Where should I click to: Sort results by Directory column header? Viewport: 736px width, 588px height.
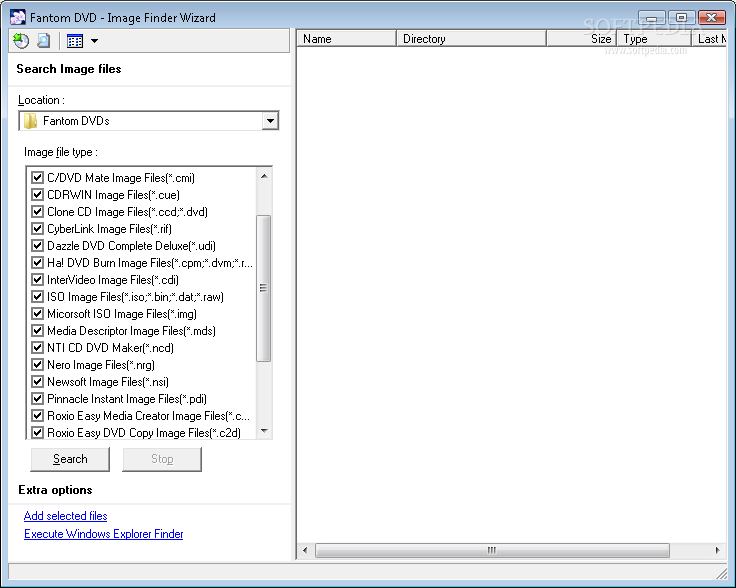(x=472, y=39)
